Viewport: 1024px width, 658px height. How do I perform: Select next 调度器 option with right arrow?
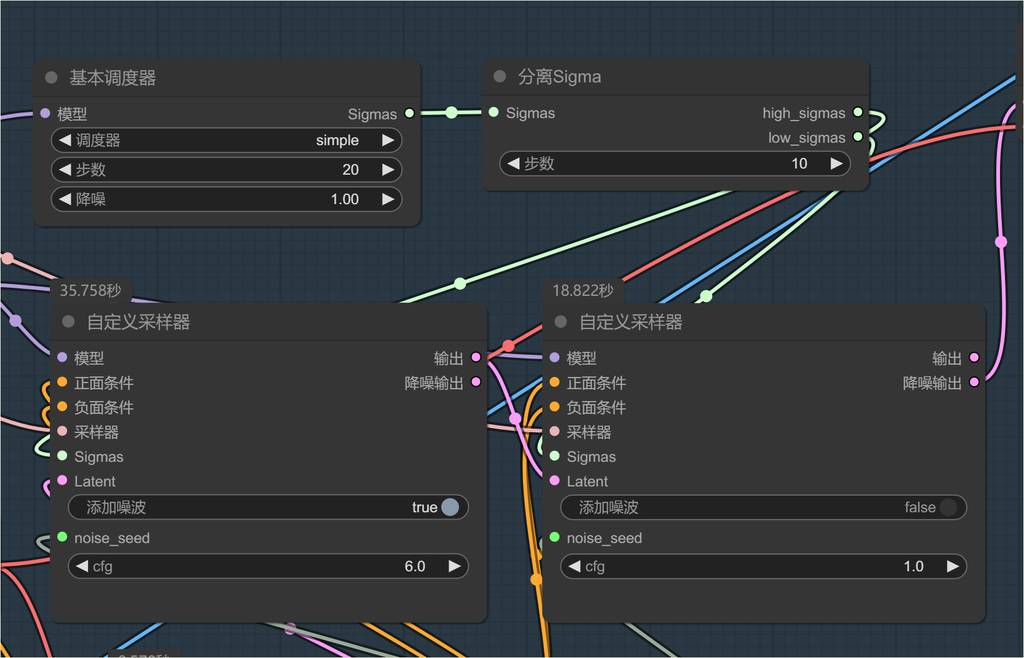coord(388,141)
